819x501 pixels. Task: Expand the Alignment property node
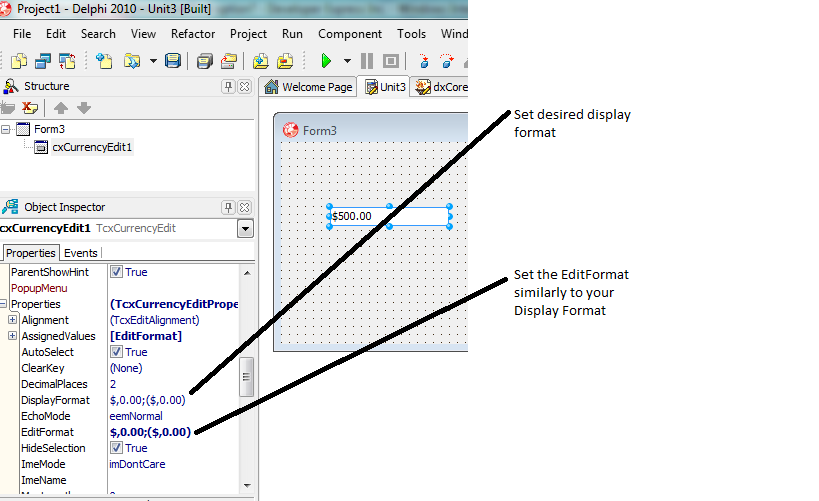(x=13, y=320)
